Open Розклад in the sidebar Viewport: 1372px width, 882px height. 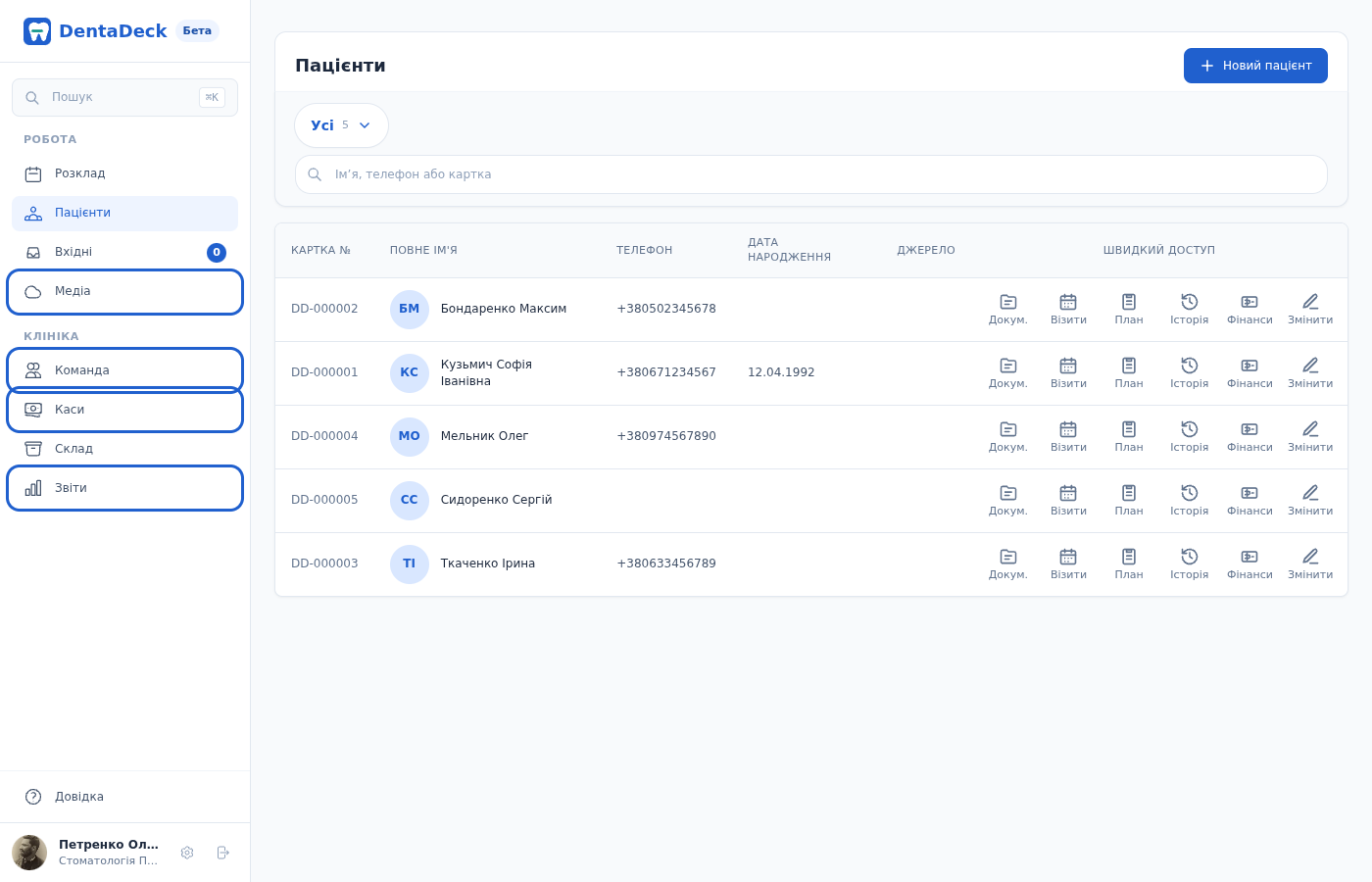click(x=124, y=173)
